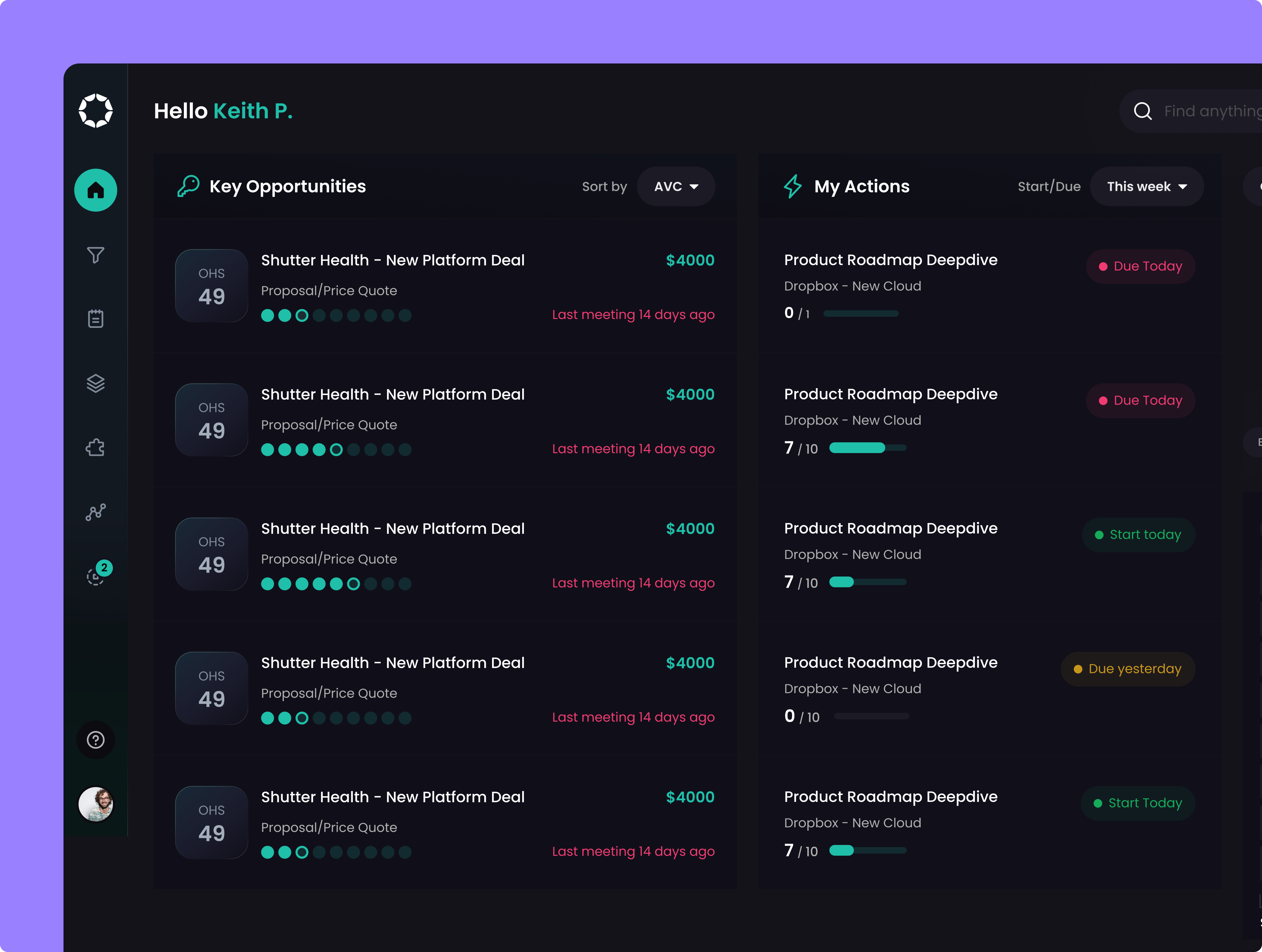The height and width of the screenshot is (952, 1262).
Task: Open the sidebar icon with badge 2
Action: pos(95,576)
